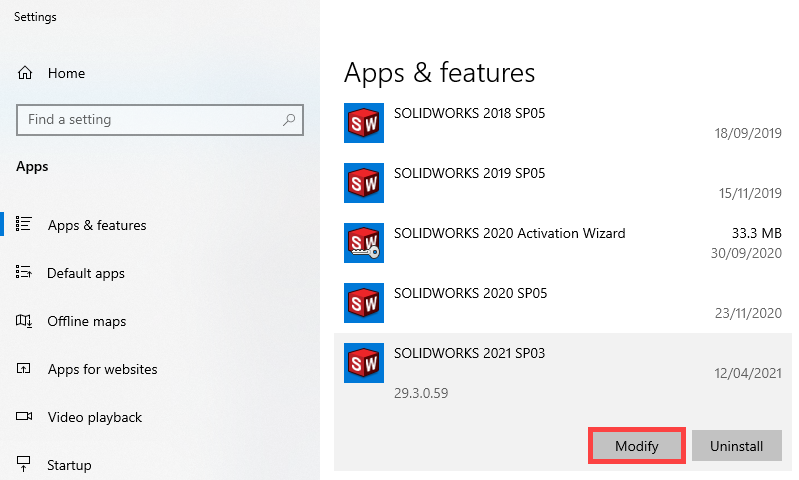Click the SOLIDWORKS 2020 Activation Wizard icon
This screenshot has height=480, width=799.
click(x=364, y=243)
